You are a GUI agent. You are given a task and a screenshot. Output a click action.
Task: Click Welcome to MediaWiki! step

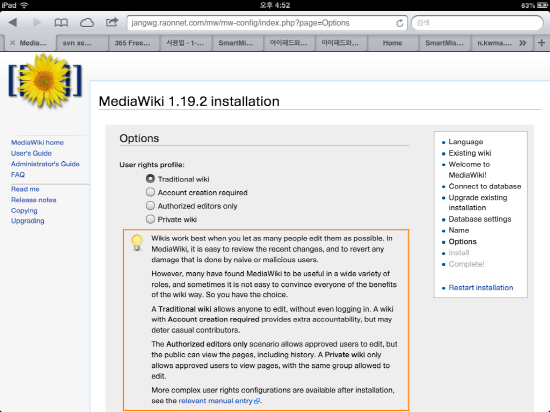coord(469,169)
